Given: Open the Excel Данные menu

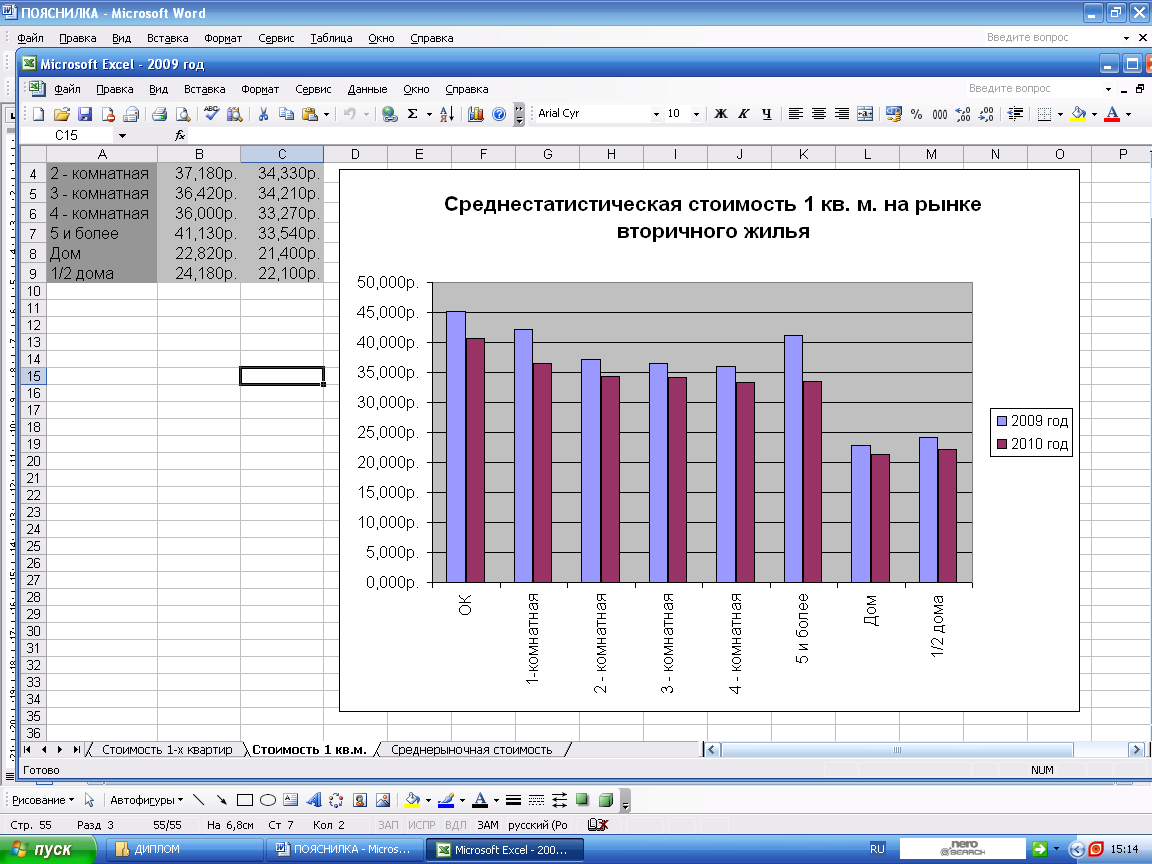Looking at the screenshot, I should point(367,89).
